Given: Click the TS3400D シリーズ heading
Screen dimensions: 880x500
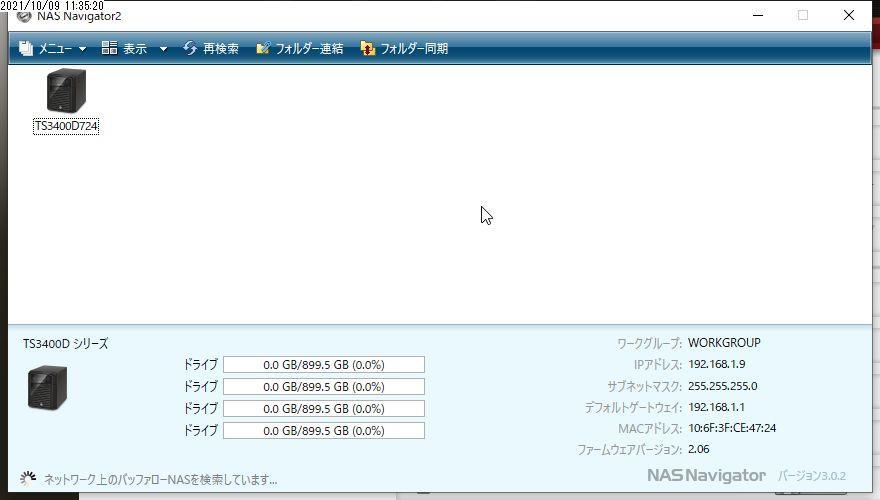Looking at the screenshot, I should (66, 344).
